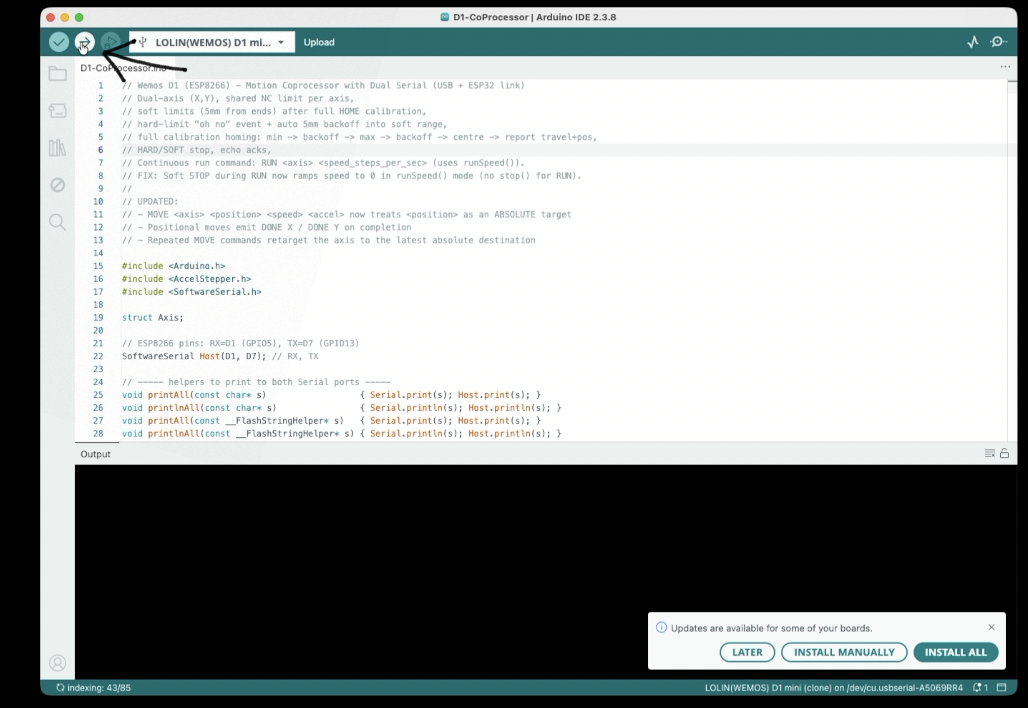Close the updates notification

click(991, 627)
